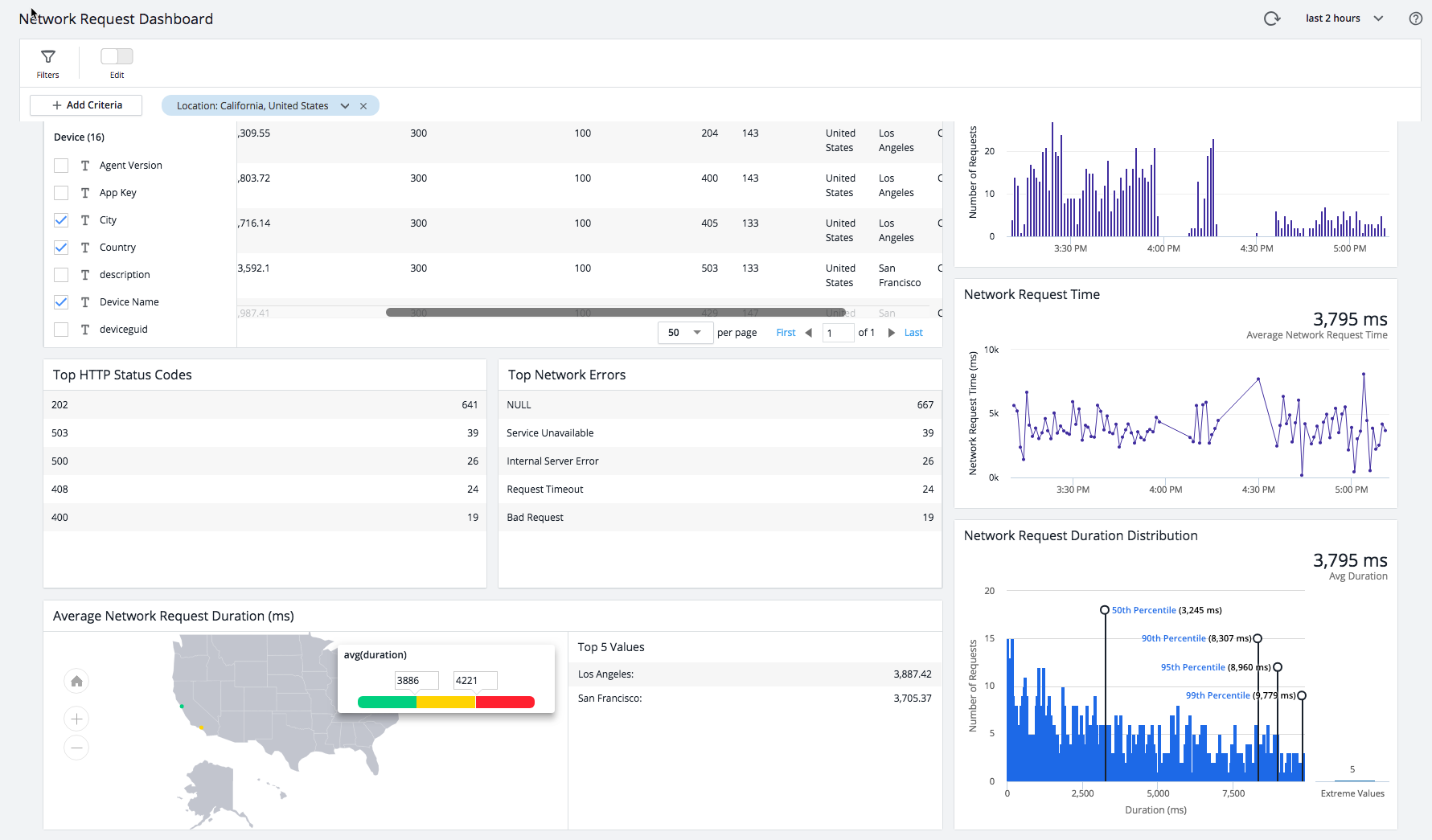Viewport: 1432px width, 840px height.
Task: Zoom out on the map
Action: tap(76, 748)
